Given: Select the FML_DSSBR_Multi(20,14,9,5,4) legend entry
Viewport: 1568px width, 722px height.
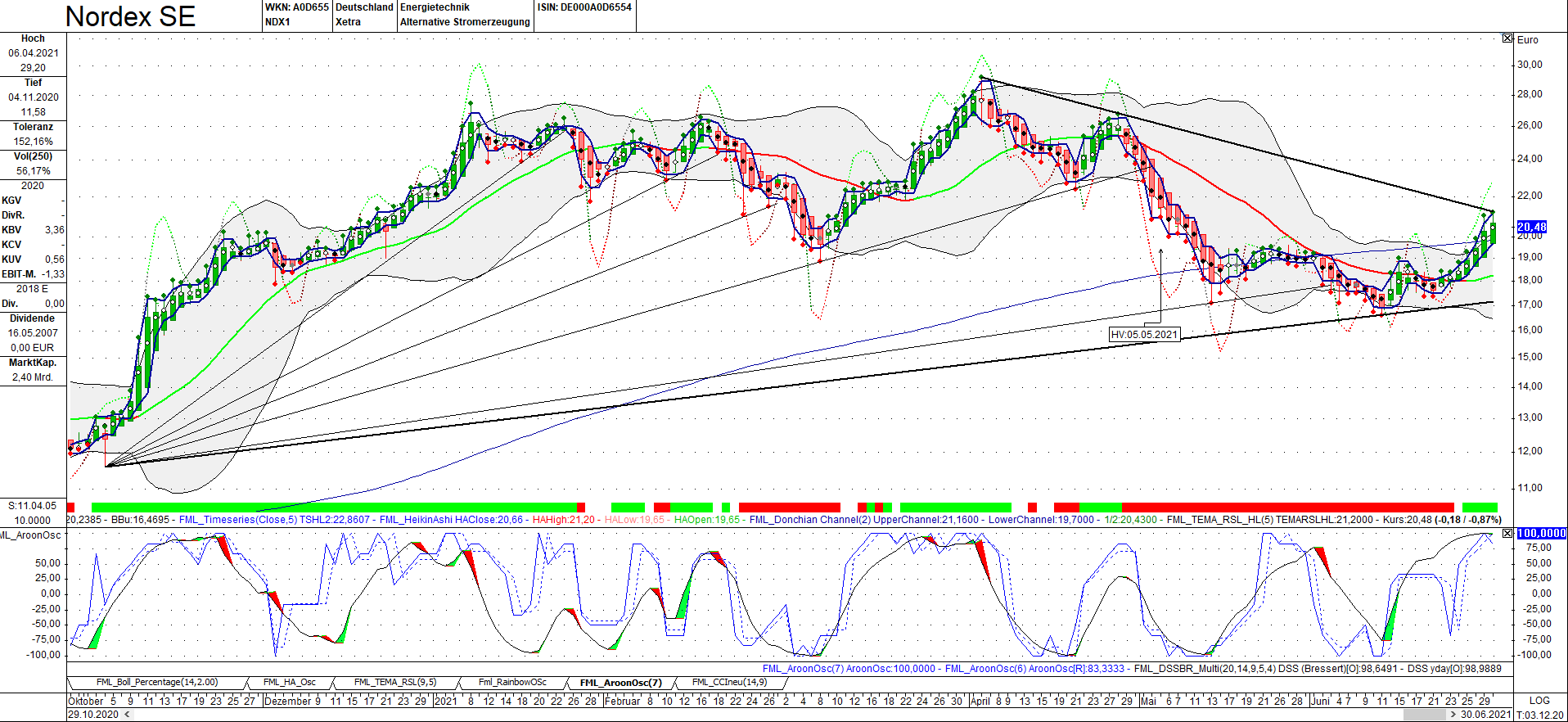Looking at the screenshot, I should [1266, 669].
